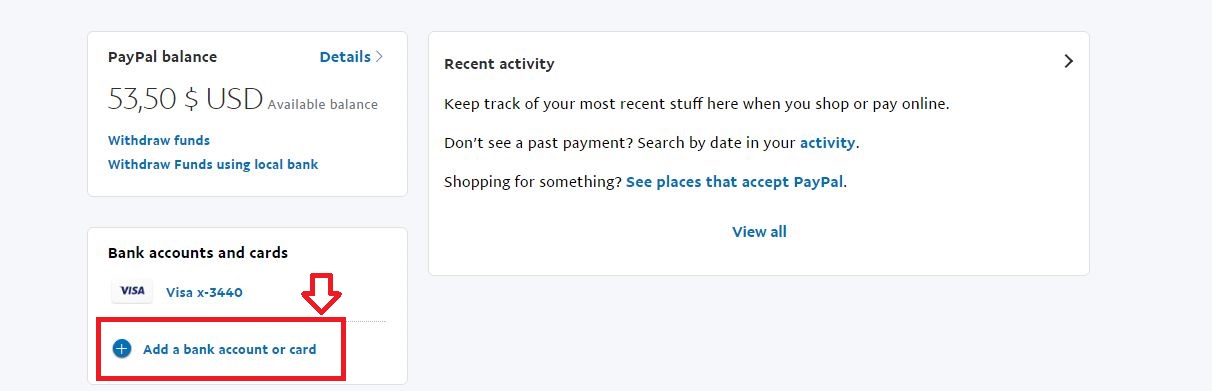The image size is (1212, 391).
Task: Open the PayPal balance Details link
Action: pos(345,57)
